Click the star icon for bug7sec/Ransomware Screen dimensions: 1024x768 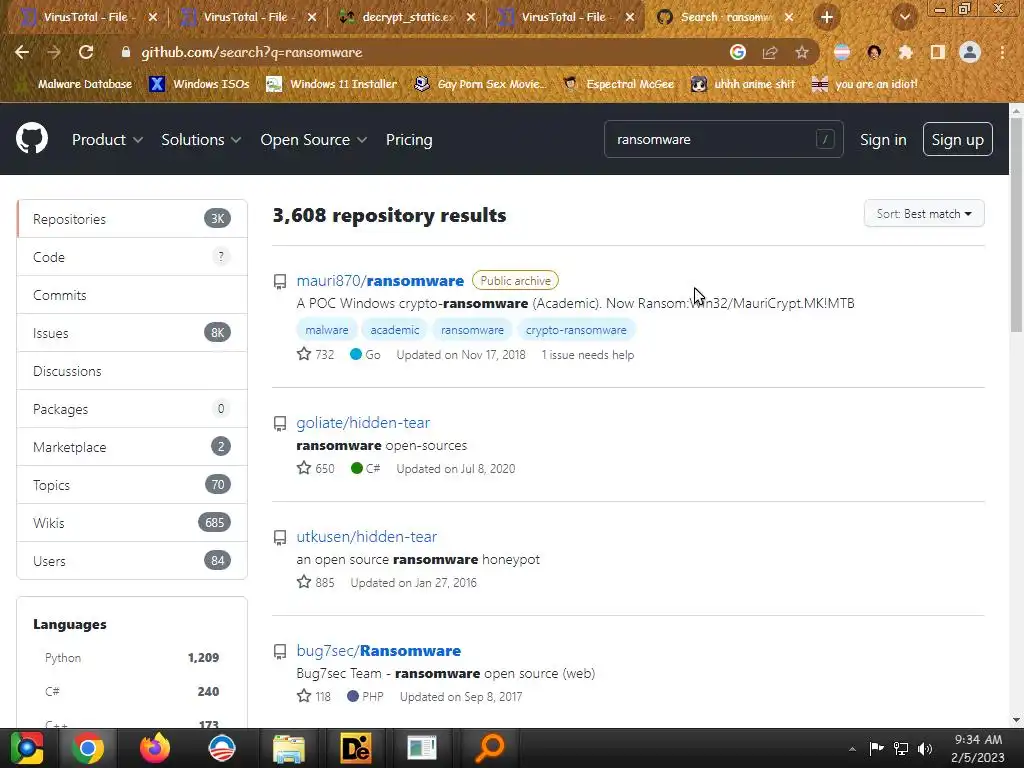pyautogui.click(x=304, y=696)
